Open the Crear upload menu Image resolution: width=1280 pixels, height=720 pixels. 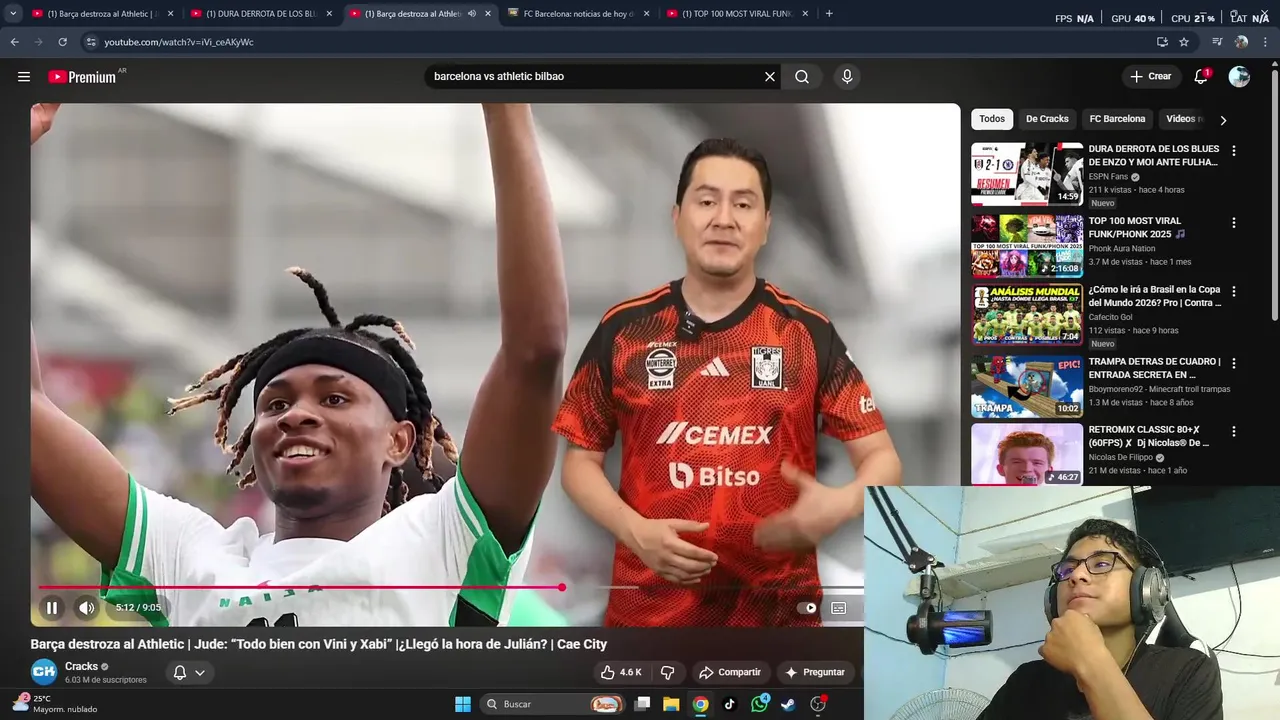[x=1151, y=77]
